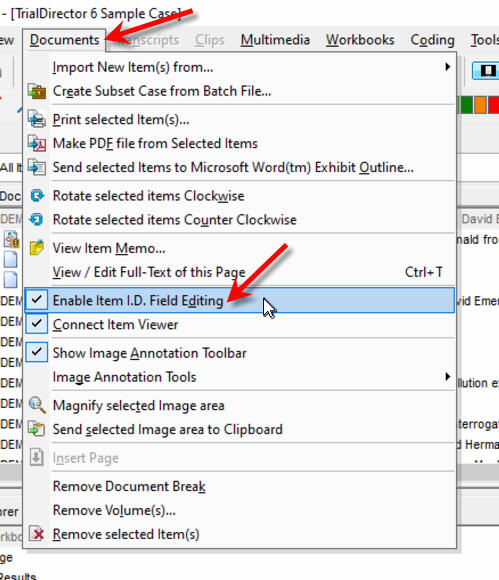This screenshot has width=499, height=580.
Task: Uncheck Connect Item Viewer option
Action: coord(36,324)
